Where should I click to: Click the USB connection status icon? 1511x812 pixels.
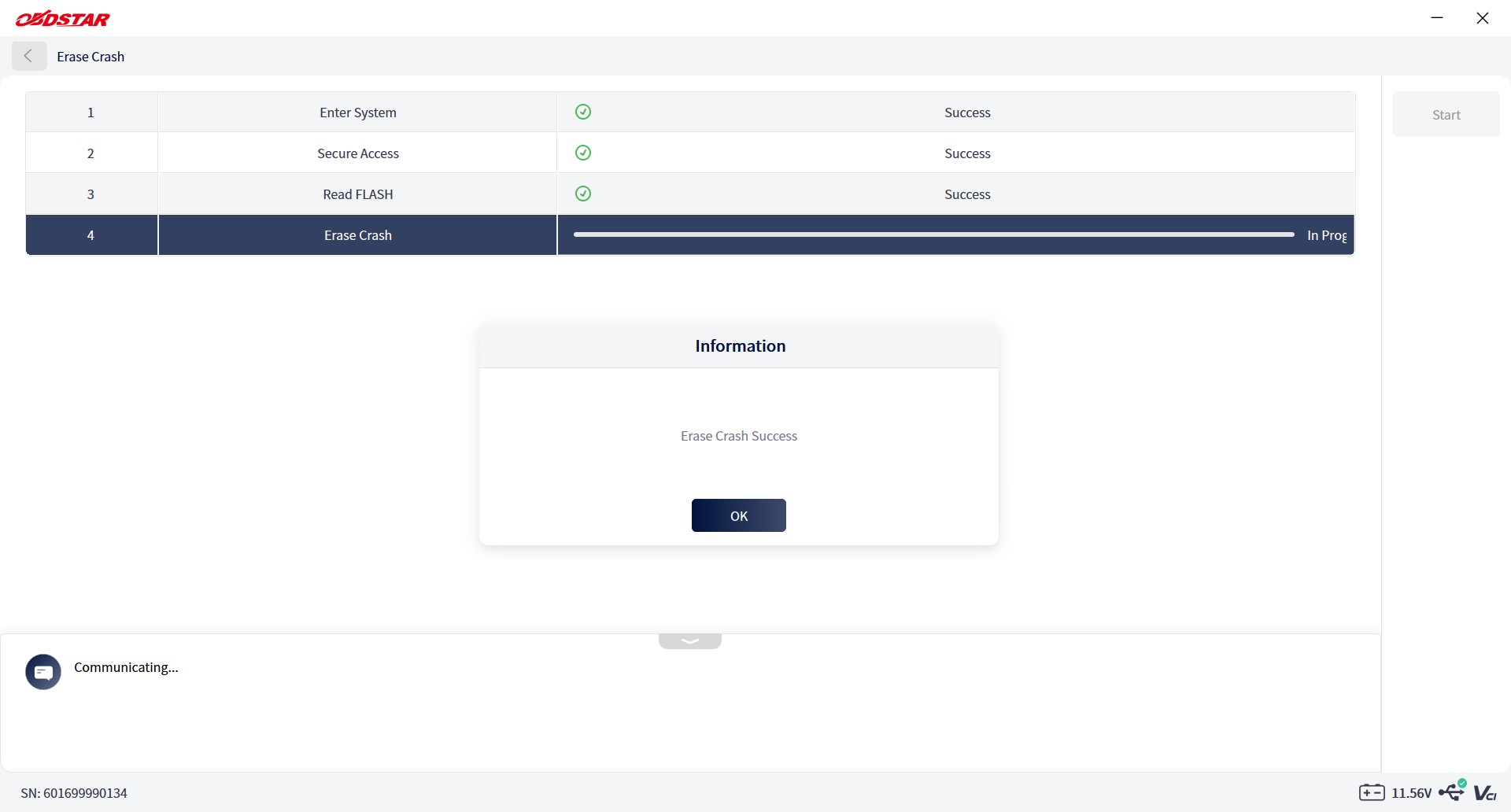coord(1453,791)
